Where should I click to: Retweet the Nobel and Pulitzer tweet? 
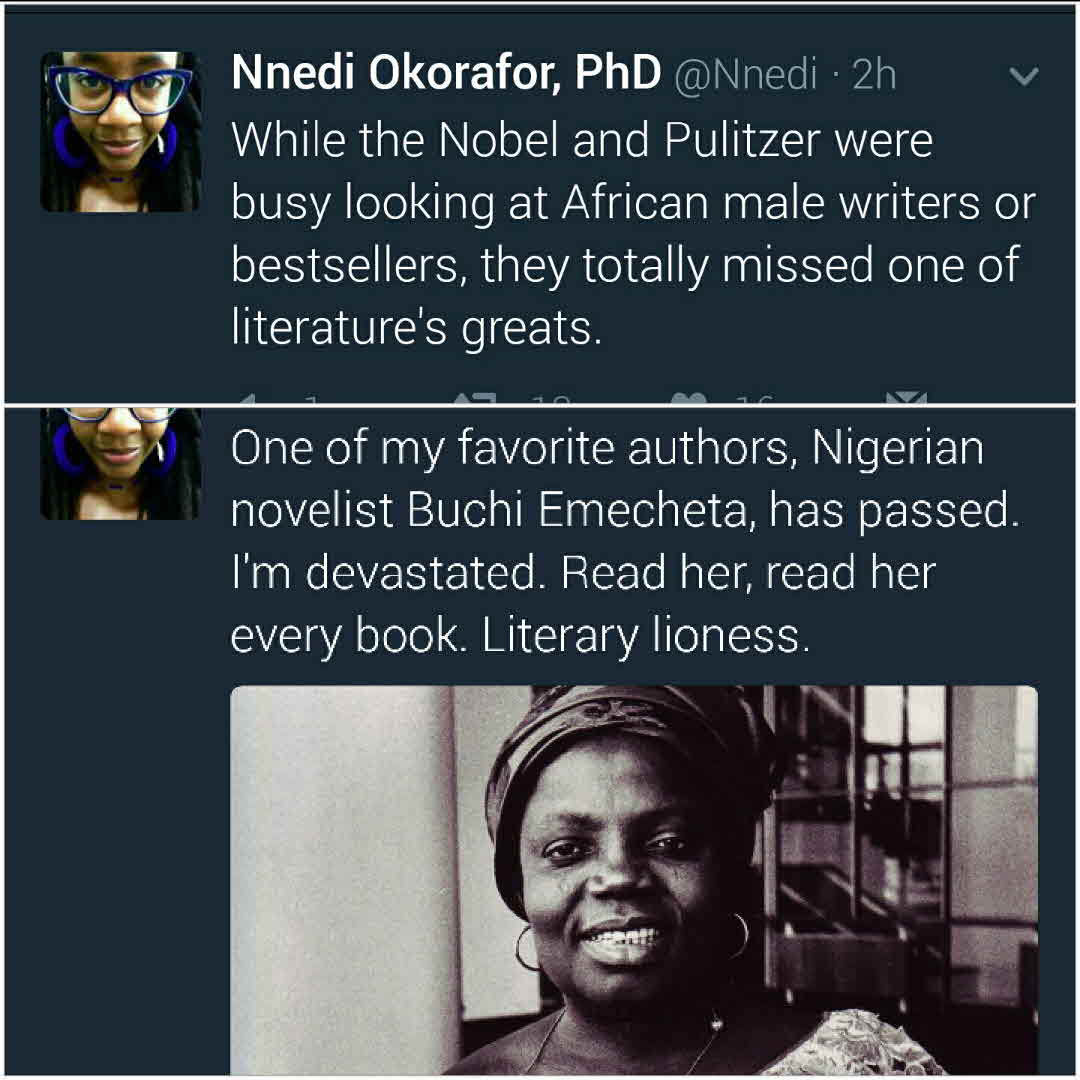474,399
